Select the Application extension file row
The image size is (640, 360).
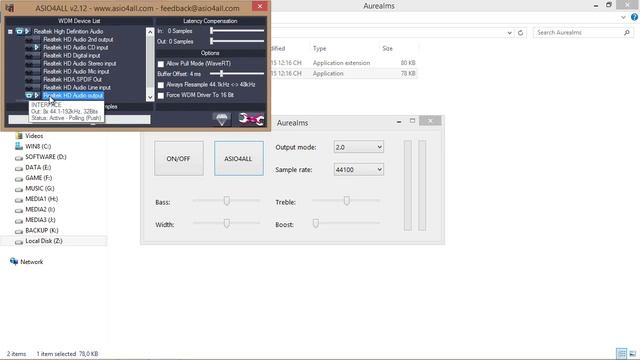coord(343,63)
